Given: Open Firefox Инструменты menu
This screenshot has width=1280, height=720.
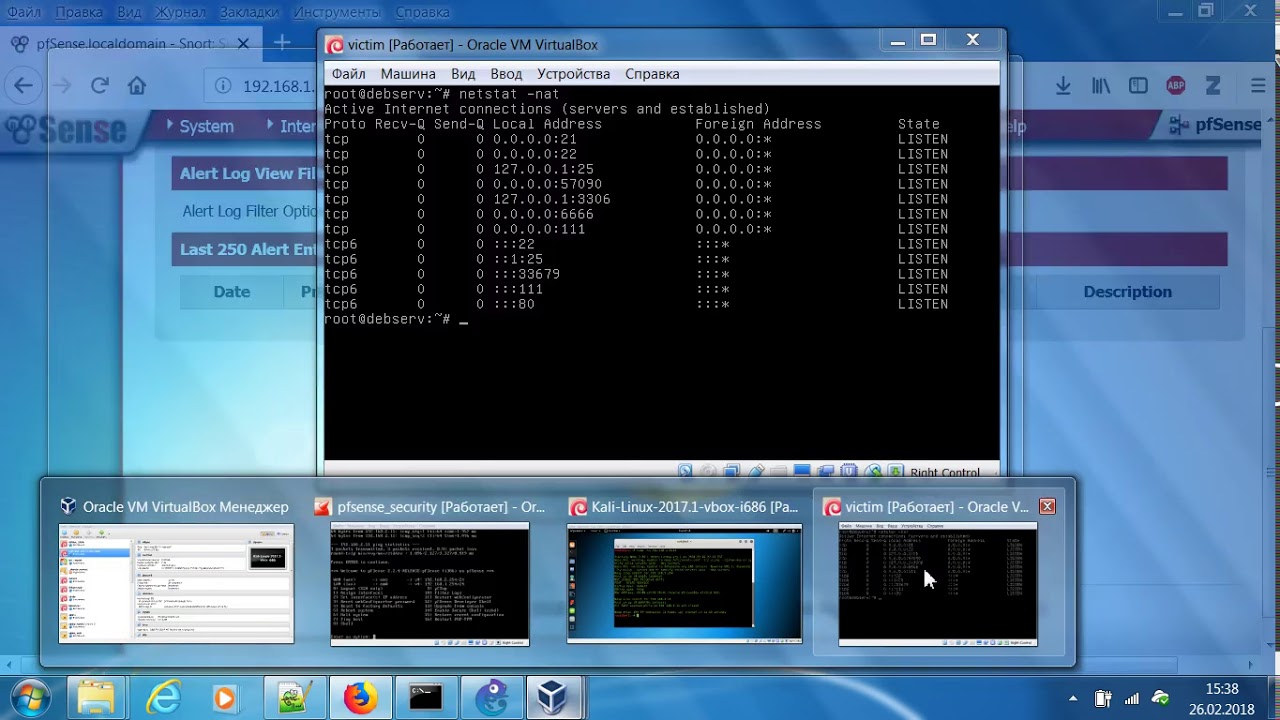Looking at the screenshot, I should coord(337,13).
